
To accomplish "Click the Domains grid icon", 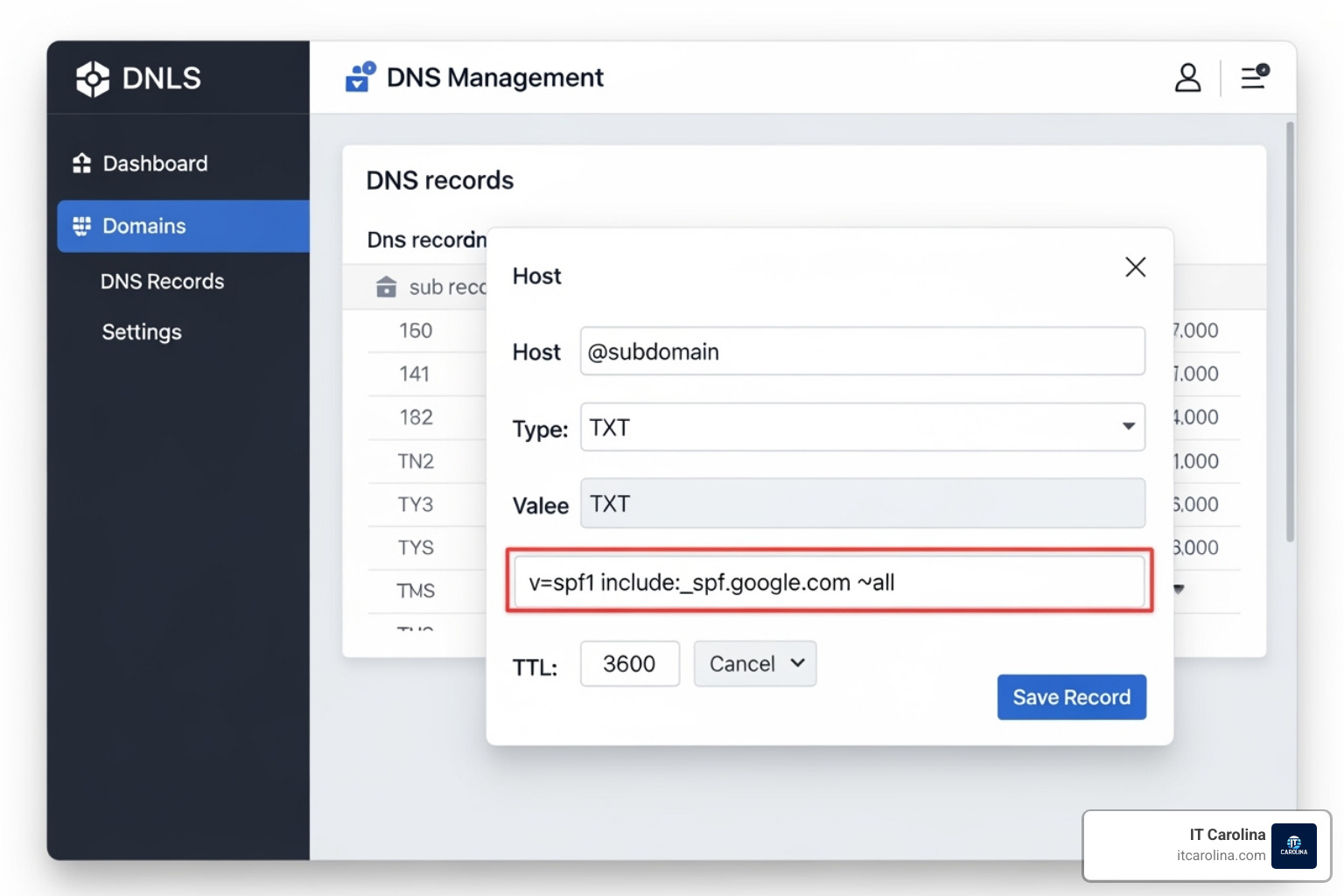I will point(82,226).
